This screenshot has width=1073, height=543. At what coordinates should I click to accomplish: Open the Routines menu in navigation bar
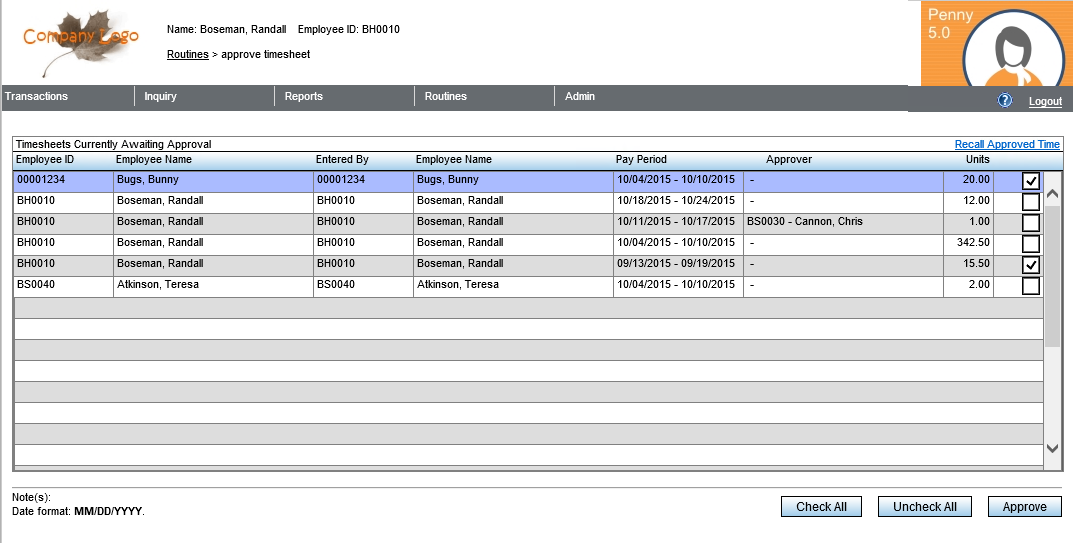(x=446, y=97)
